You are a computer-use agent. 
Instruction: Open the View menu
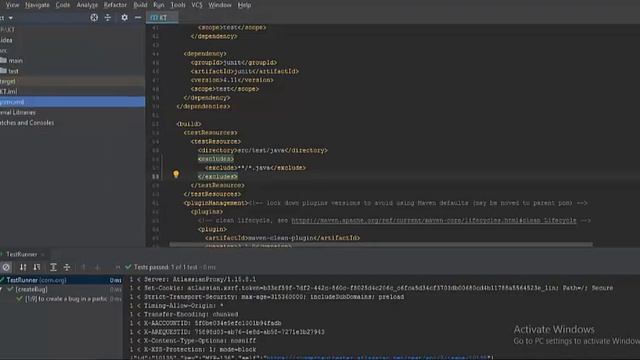tap(12, 5)
